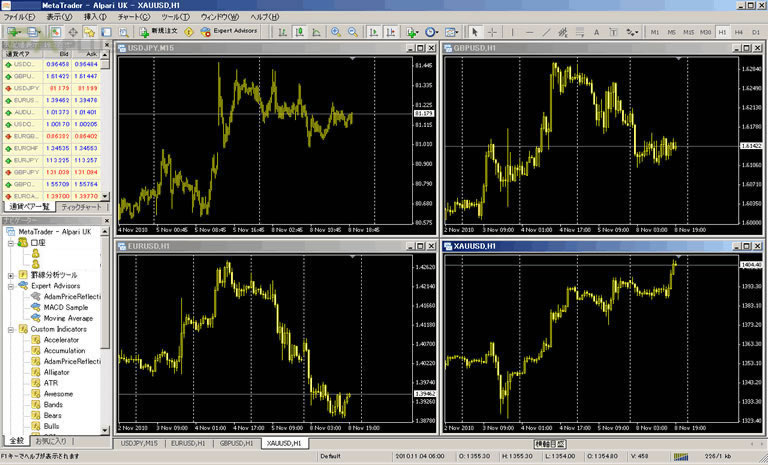Select the Moving Average expert advisor
Screen dimensions: 768x465
[x=68, y=318]
